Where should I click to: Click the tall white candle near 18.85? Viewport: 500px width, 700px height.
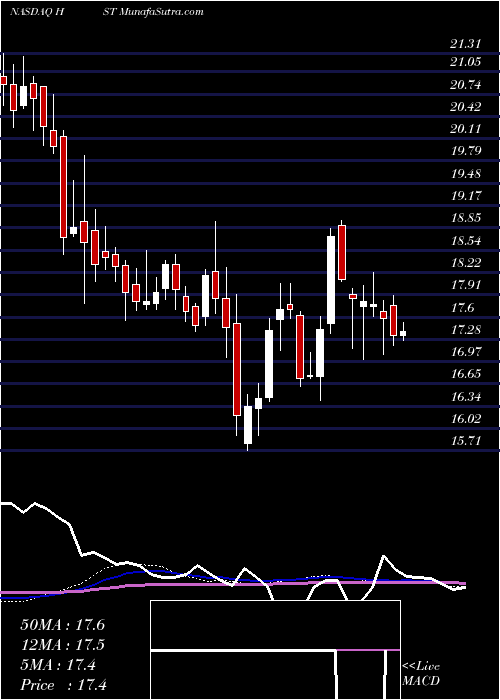click(331, 280)
